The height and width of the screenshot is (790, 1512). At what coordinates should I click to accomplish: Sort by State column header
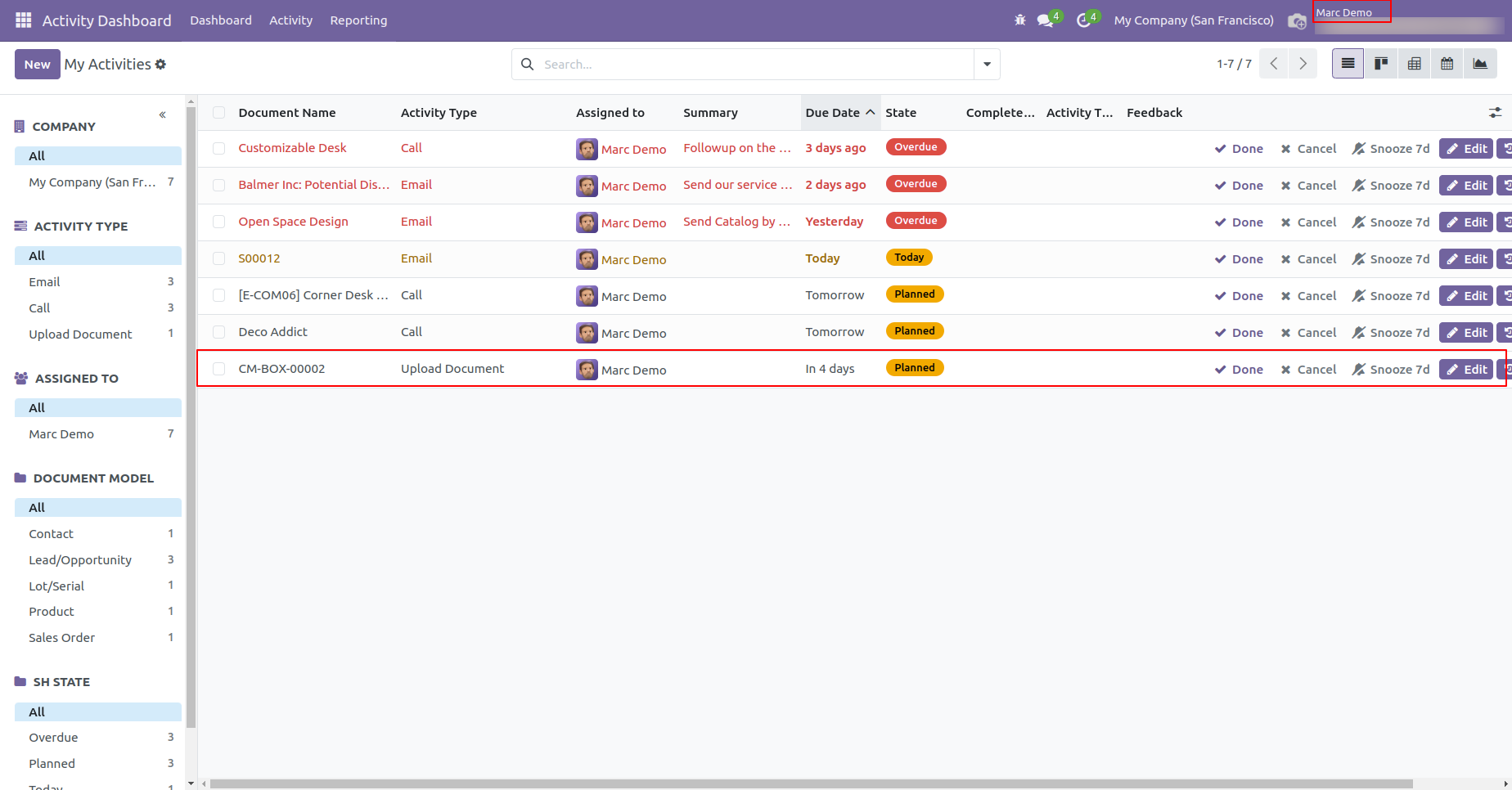click(901, 113)
